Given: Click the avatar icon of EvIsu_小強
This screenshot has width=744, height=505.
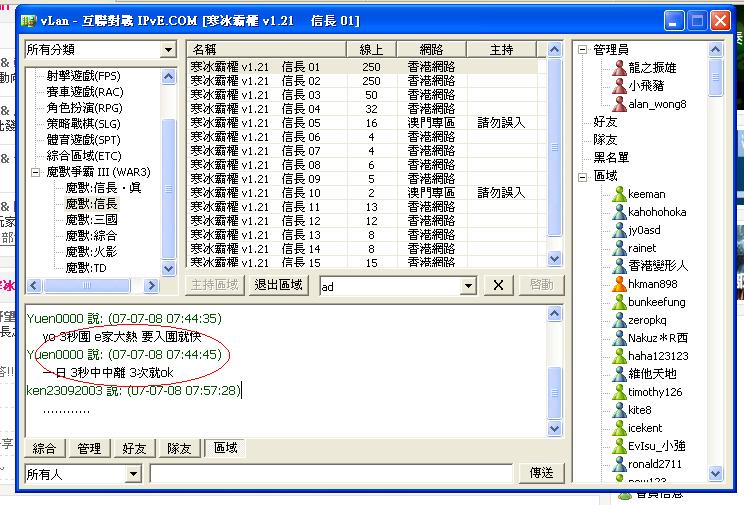Looking at the screenshot, I should click(x=619, y=446).
